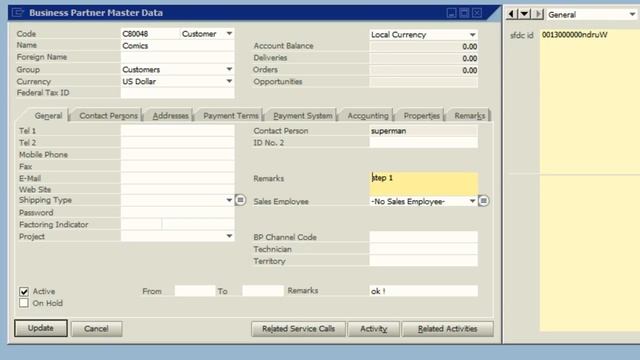Switch to the General tab

tap(48, 116)
